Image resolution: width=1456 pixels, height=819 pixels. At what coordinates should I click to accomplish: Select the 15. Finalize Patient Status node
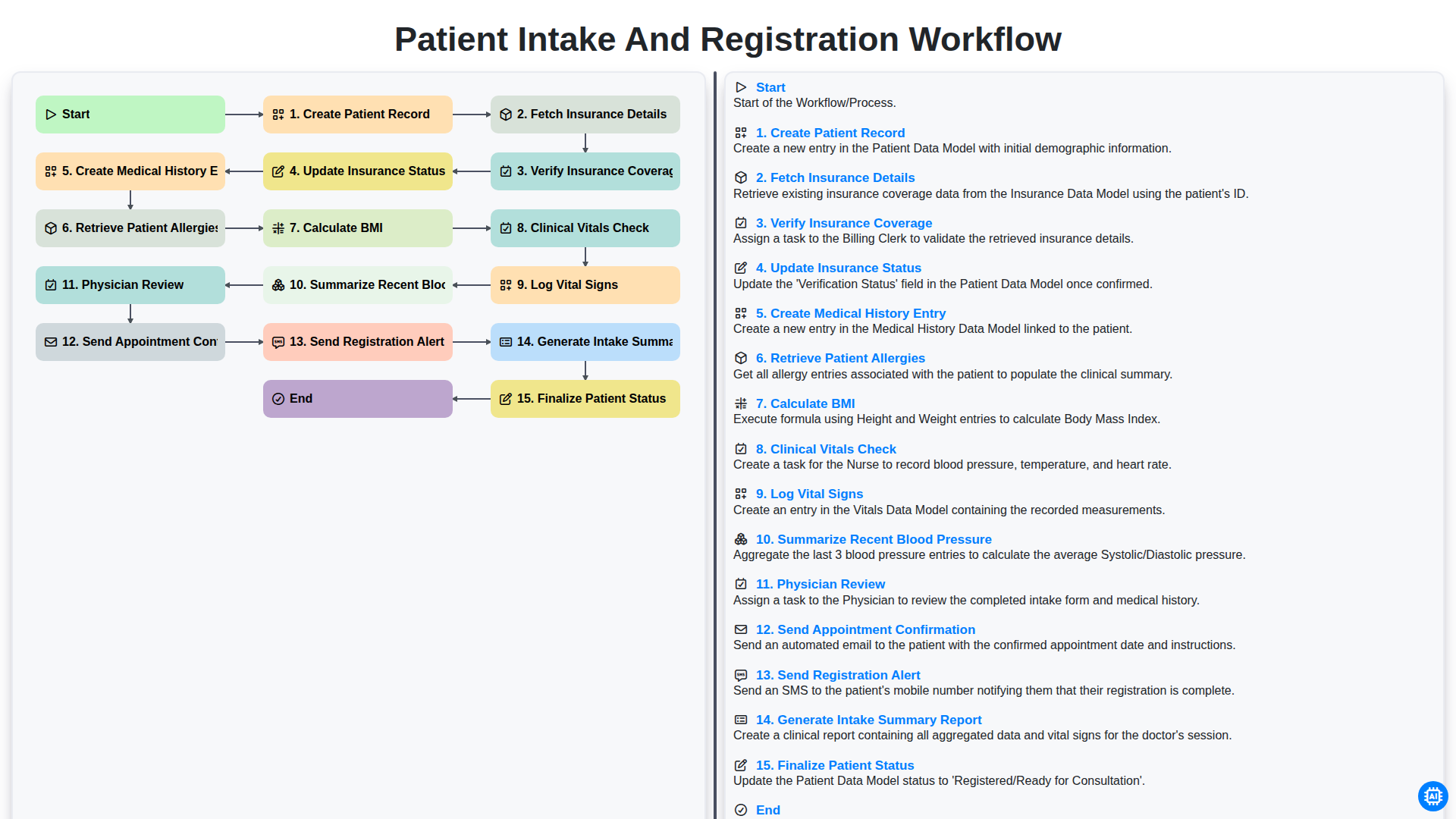[x=585, y=399]
